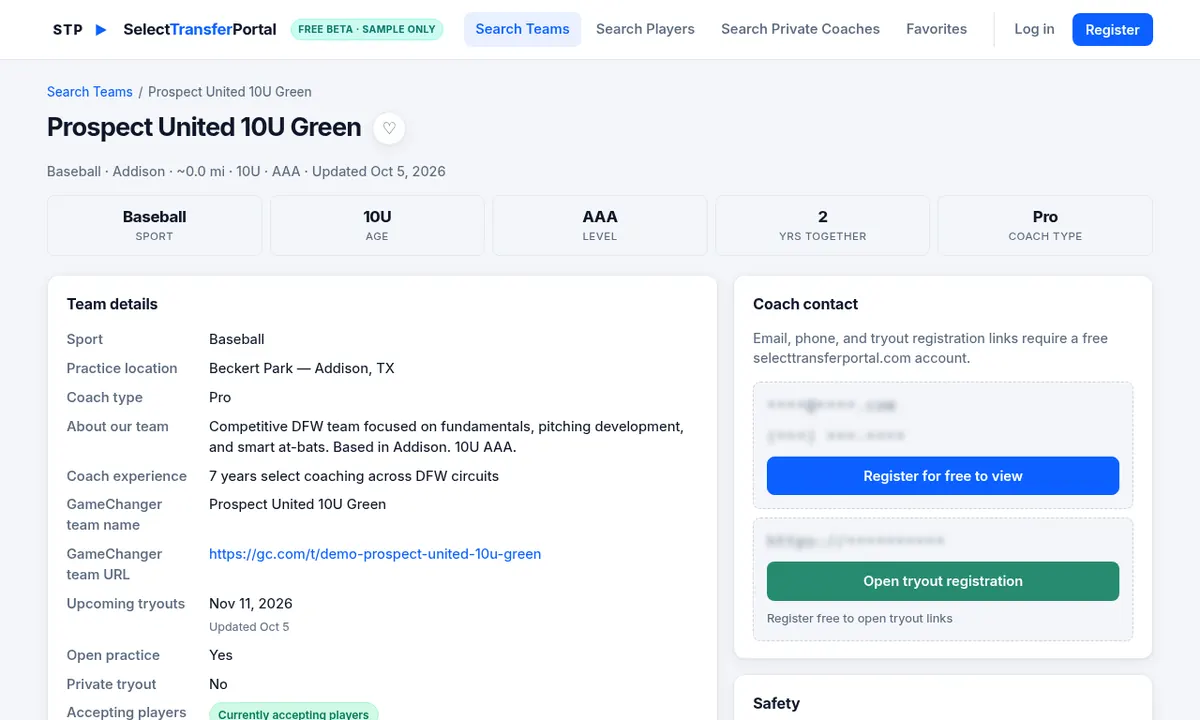The height and width of the screenshot is (720, 1200).
Task: Open the GameChanger team URL link
Action: pos(375,554)
